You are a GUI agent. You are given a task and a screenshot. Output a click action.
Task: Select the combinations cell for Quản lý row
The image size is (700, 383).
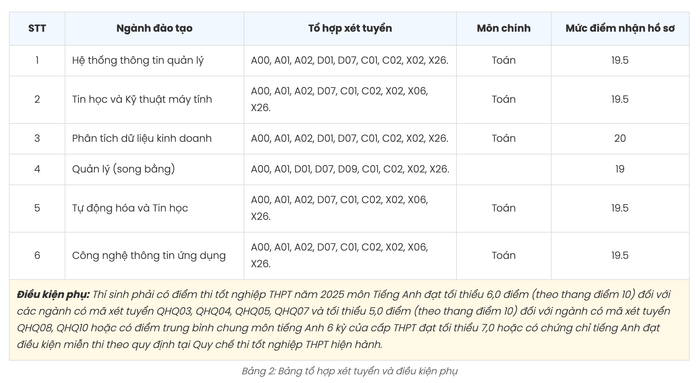(x=350, y=169)
